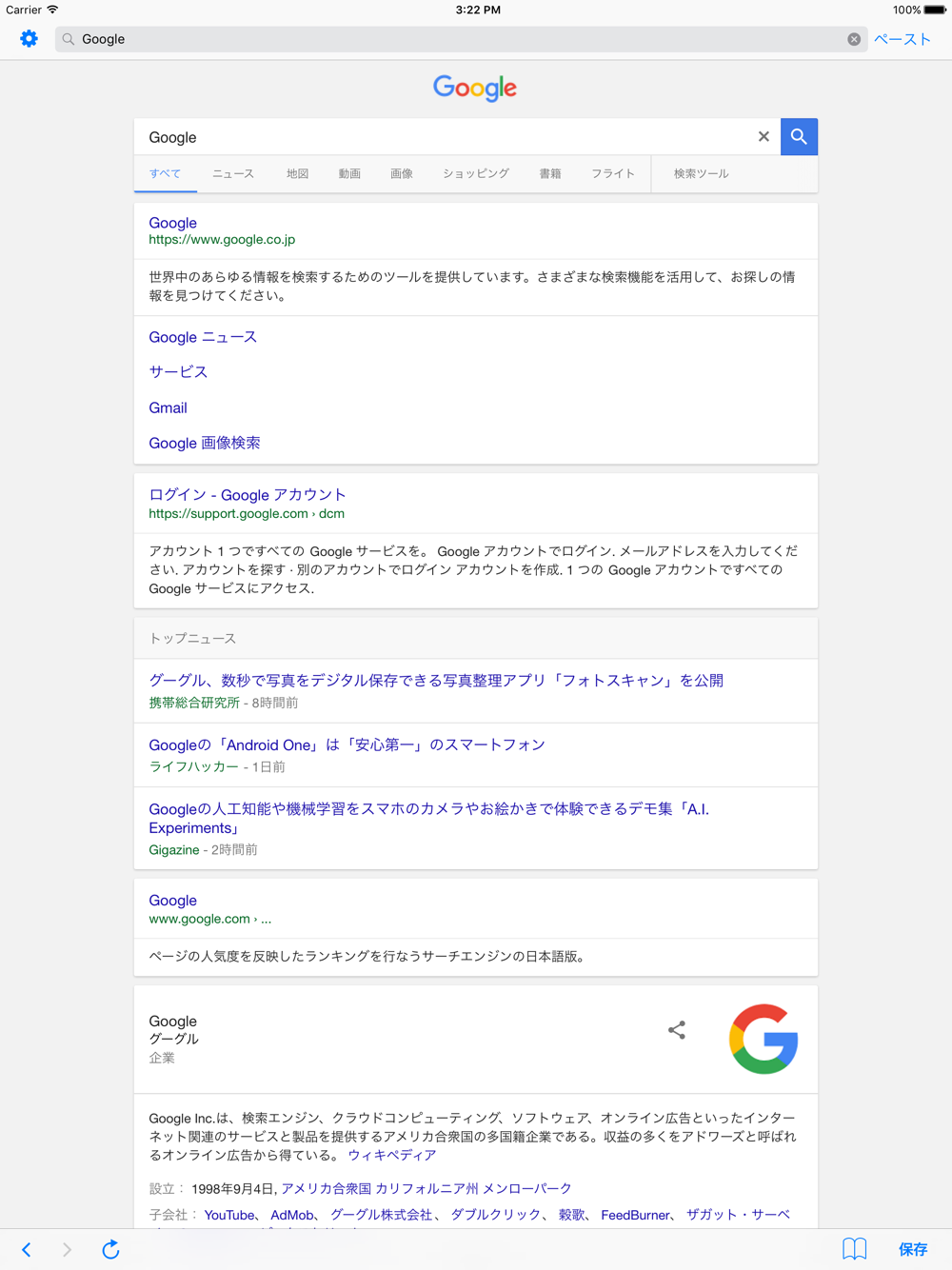Tap the ペースト paste button

coord(902,39)
